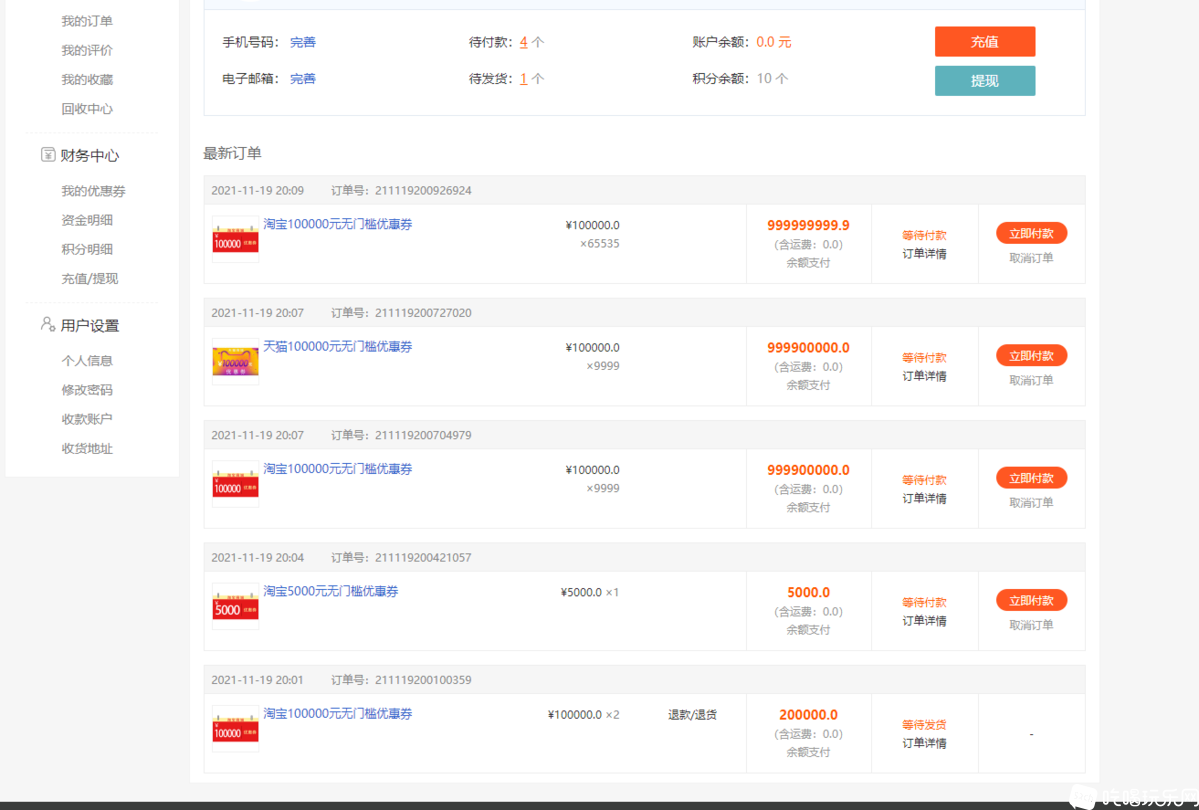This screenshot has height=810, width=1199.
Task: Click the 账户余额 value 0.0 元
Action: (773, 42)
